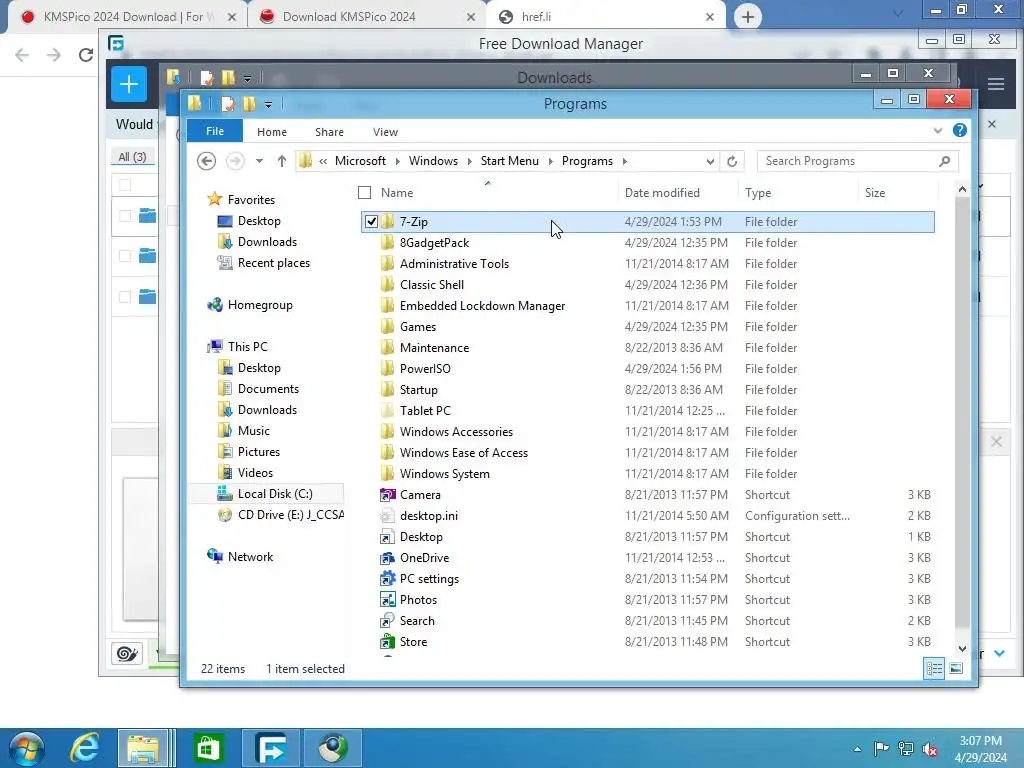Open the Free Download Manager hamburger menu
The width and height of the screenshot is (1024, 768).
996,84
